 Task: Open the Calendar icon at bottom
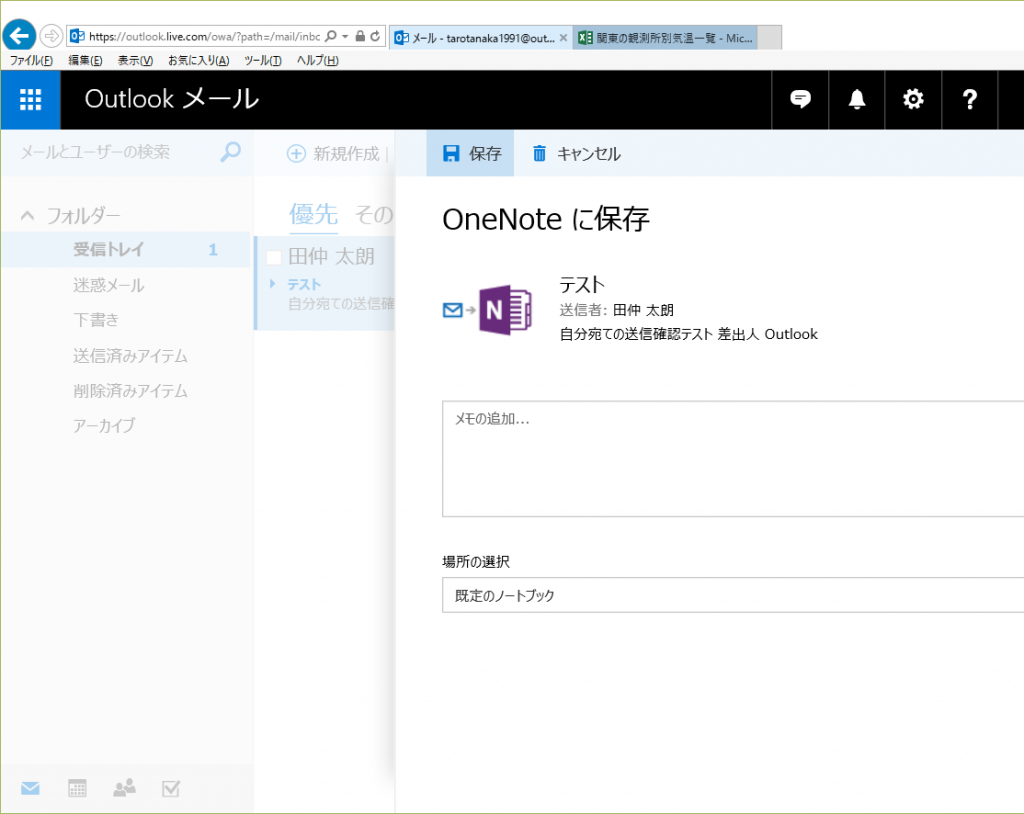click(x=77, y=789)
